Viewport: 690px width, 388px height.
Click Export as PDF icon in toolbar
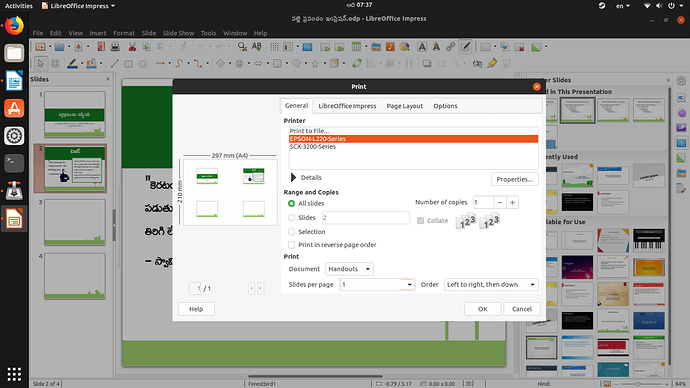[101, 47]
